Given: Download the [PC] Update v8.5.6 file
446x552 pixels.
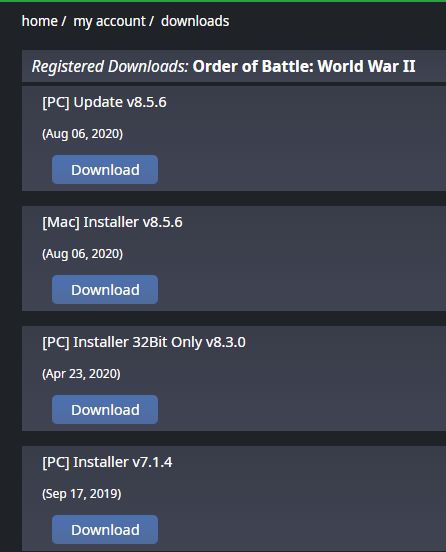Looking at the screenshot, I should pyautogui.click(x=105, y=170).
